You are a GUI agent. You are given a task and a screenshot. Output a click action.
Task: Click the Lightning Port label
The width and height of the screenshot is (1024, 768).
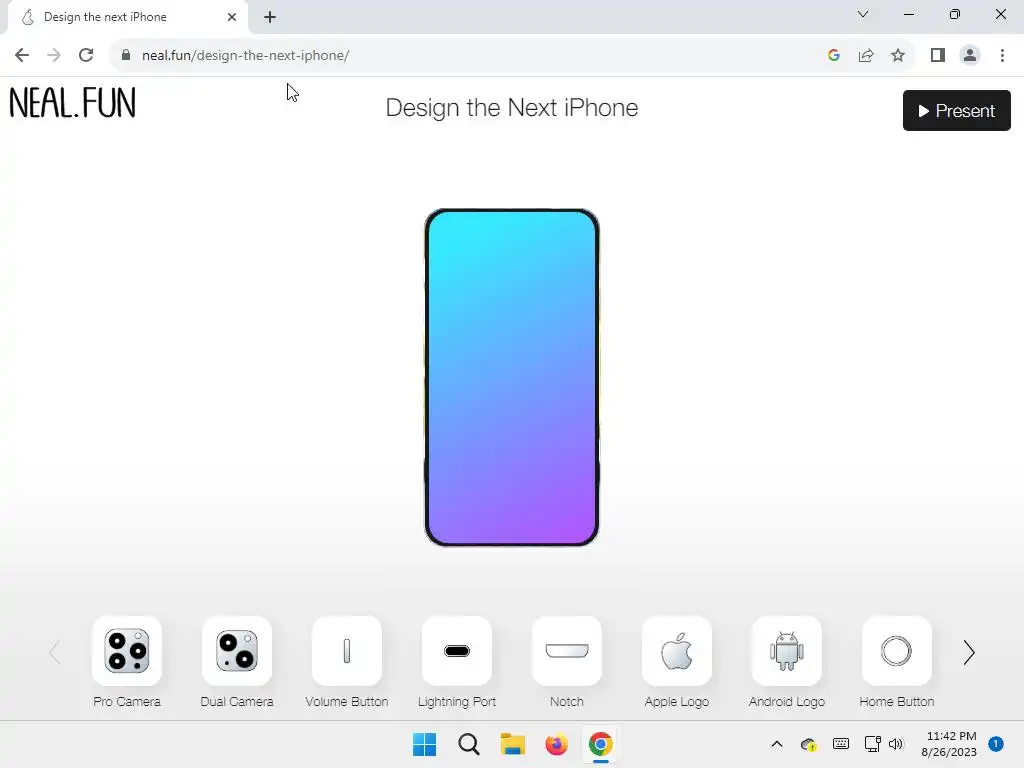pyautogui.click(x=457, y=701)
